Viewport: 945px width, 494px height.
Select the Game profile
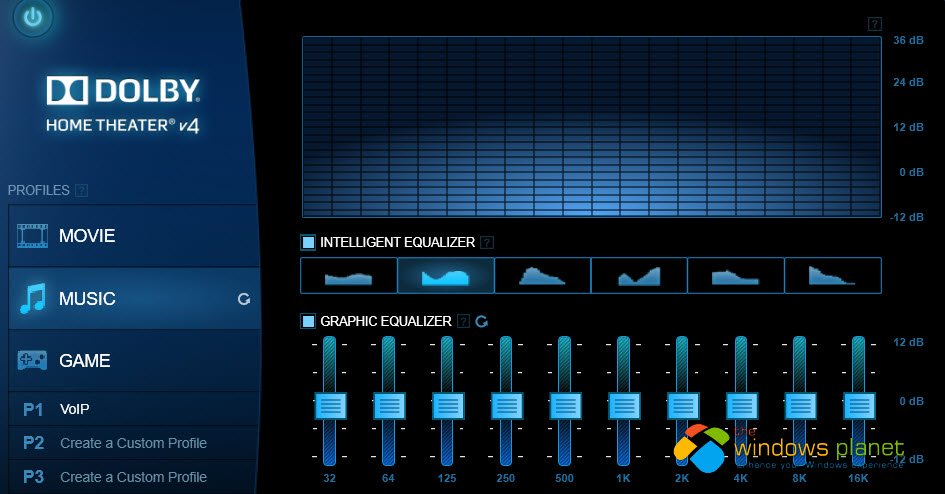click(x=134, y=360)
